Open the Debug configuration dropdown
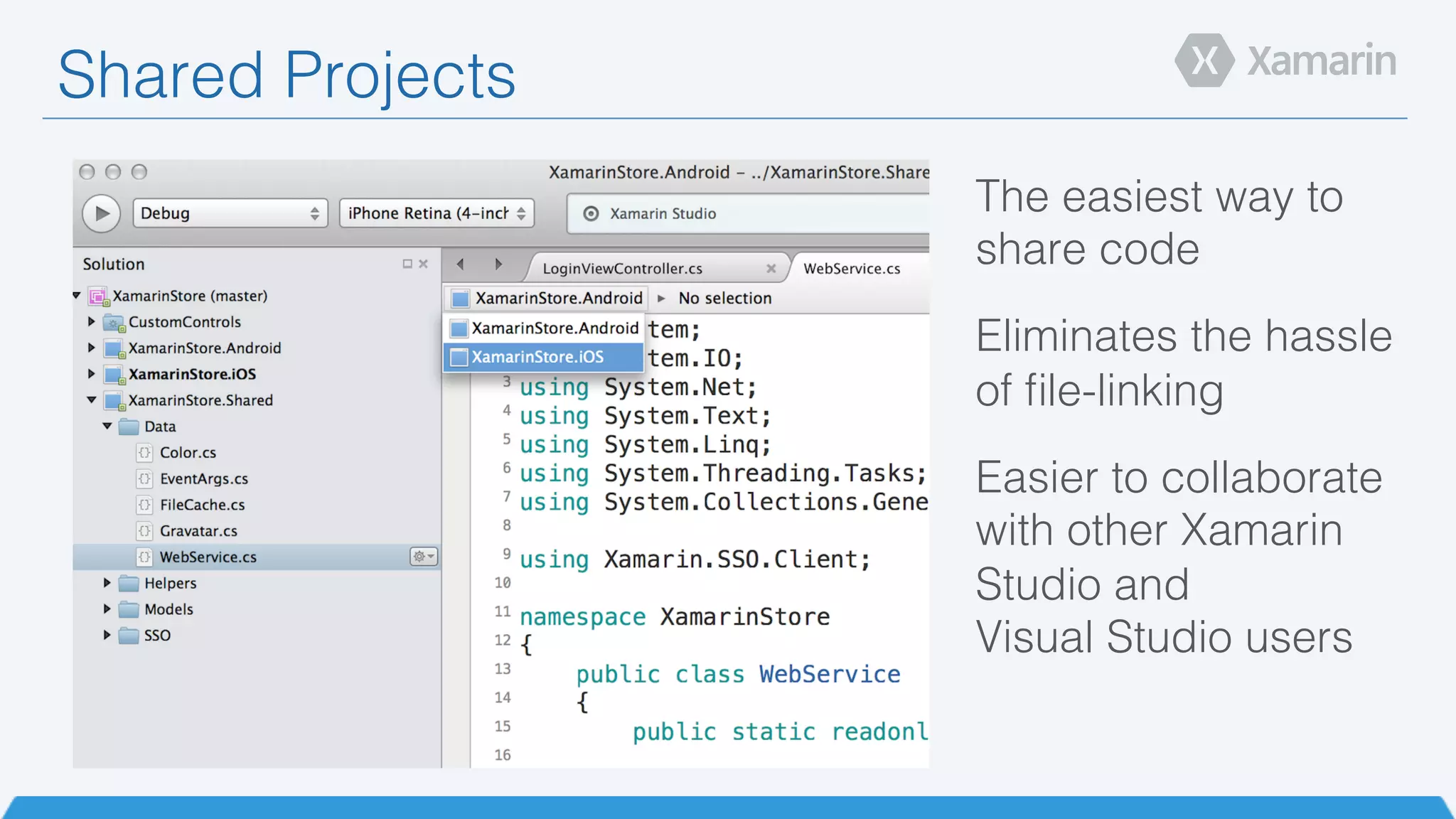 coord(230,213)
